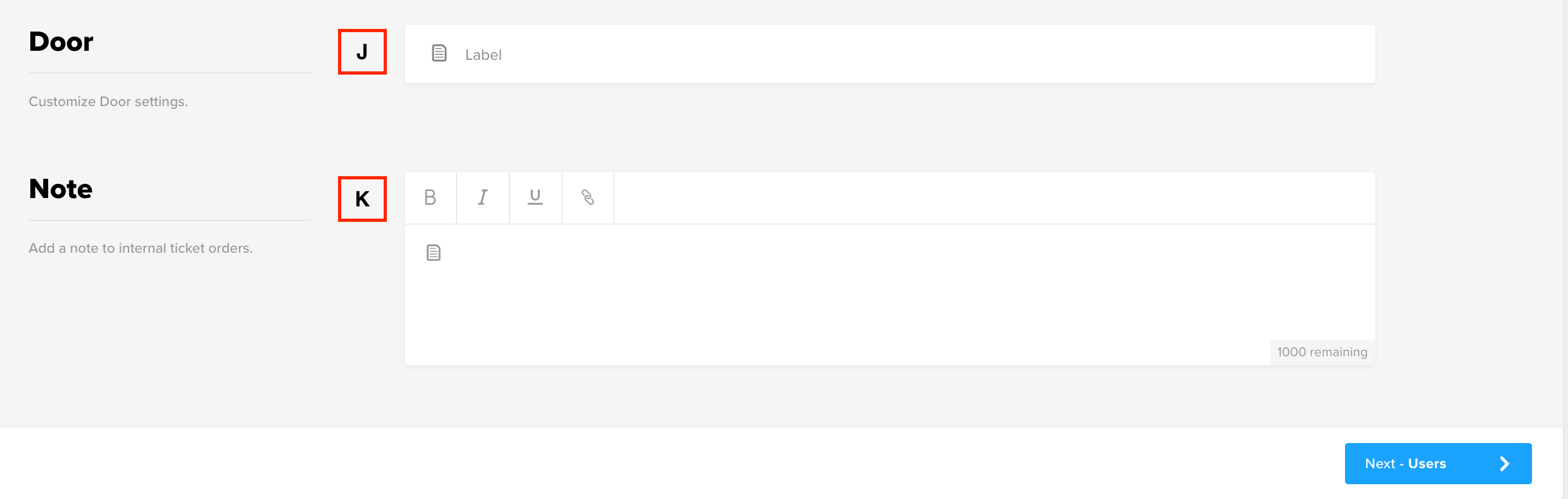Click into the Door Label input field
This screenshot has width=1568, height=499.
pyautogui.click(x=890, y=54)
